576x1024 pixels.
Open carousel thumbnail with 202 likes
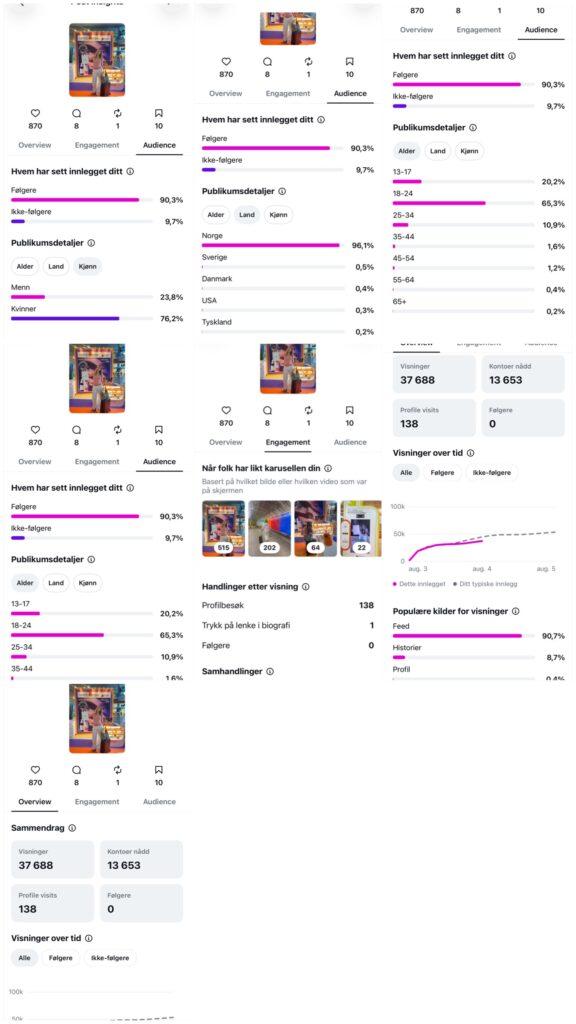tap(269, 528)
